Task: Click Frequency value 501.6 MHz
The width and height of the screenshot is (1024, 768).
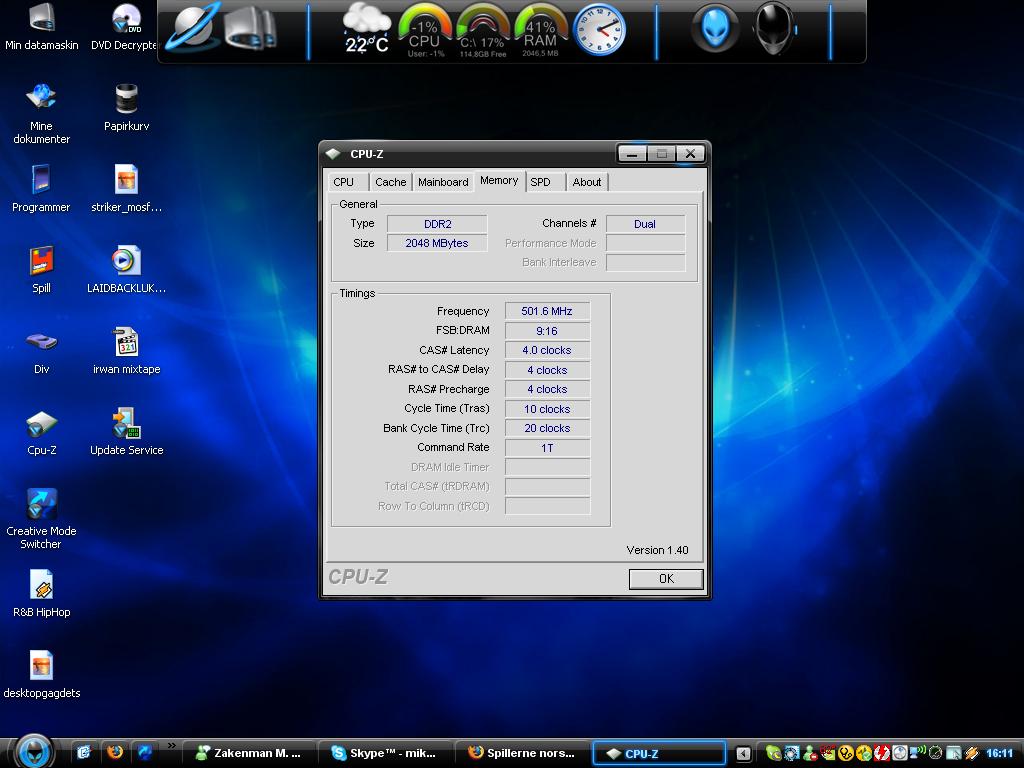Action: [547, 312]
